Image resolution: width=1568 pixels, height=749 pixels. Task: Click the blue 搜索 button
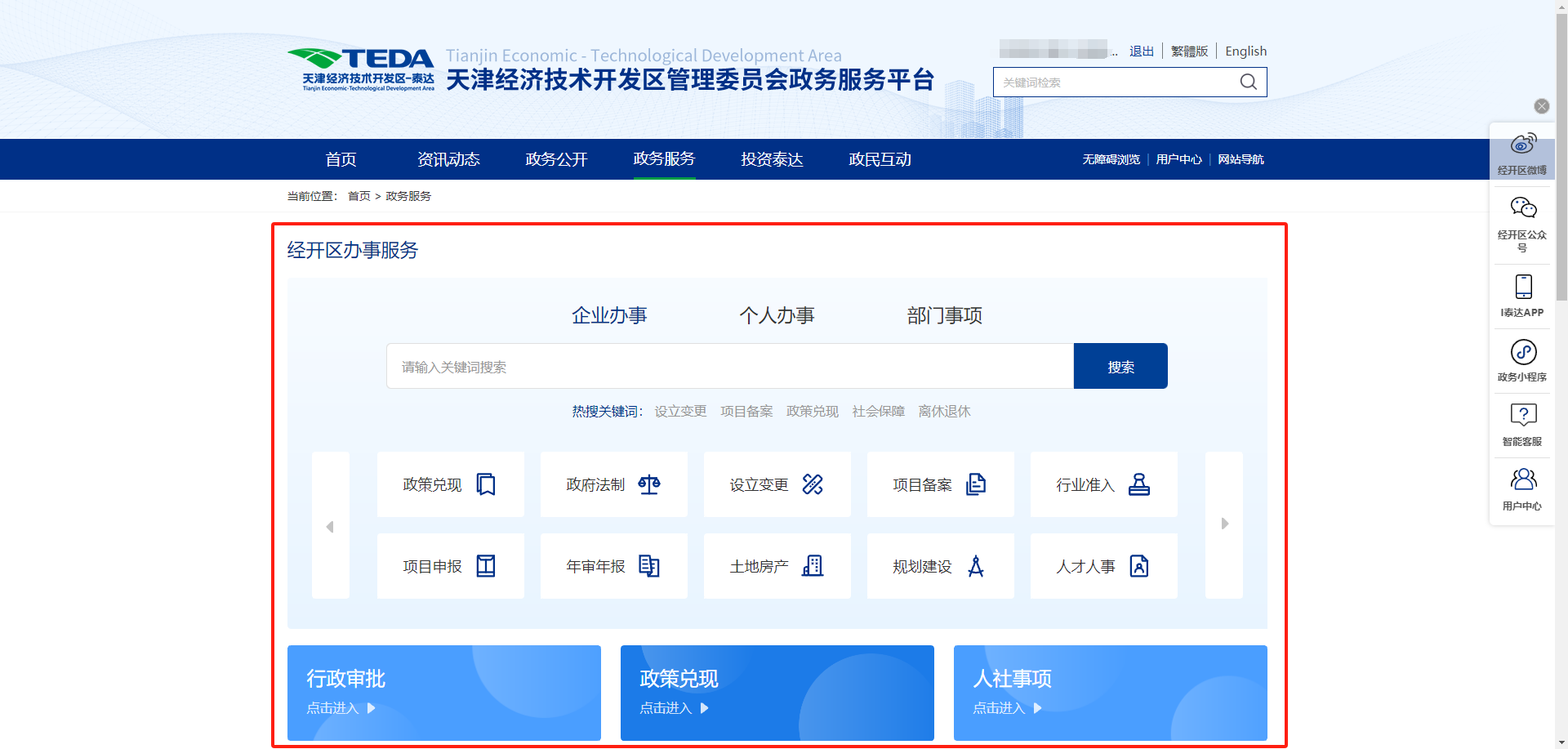1120,366
